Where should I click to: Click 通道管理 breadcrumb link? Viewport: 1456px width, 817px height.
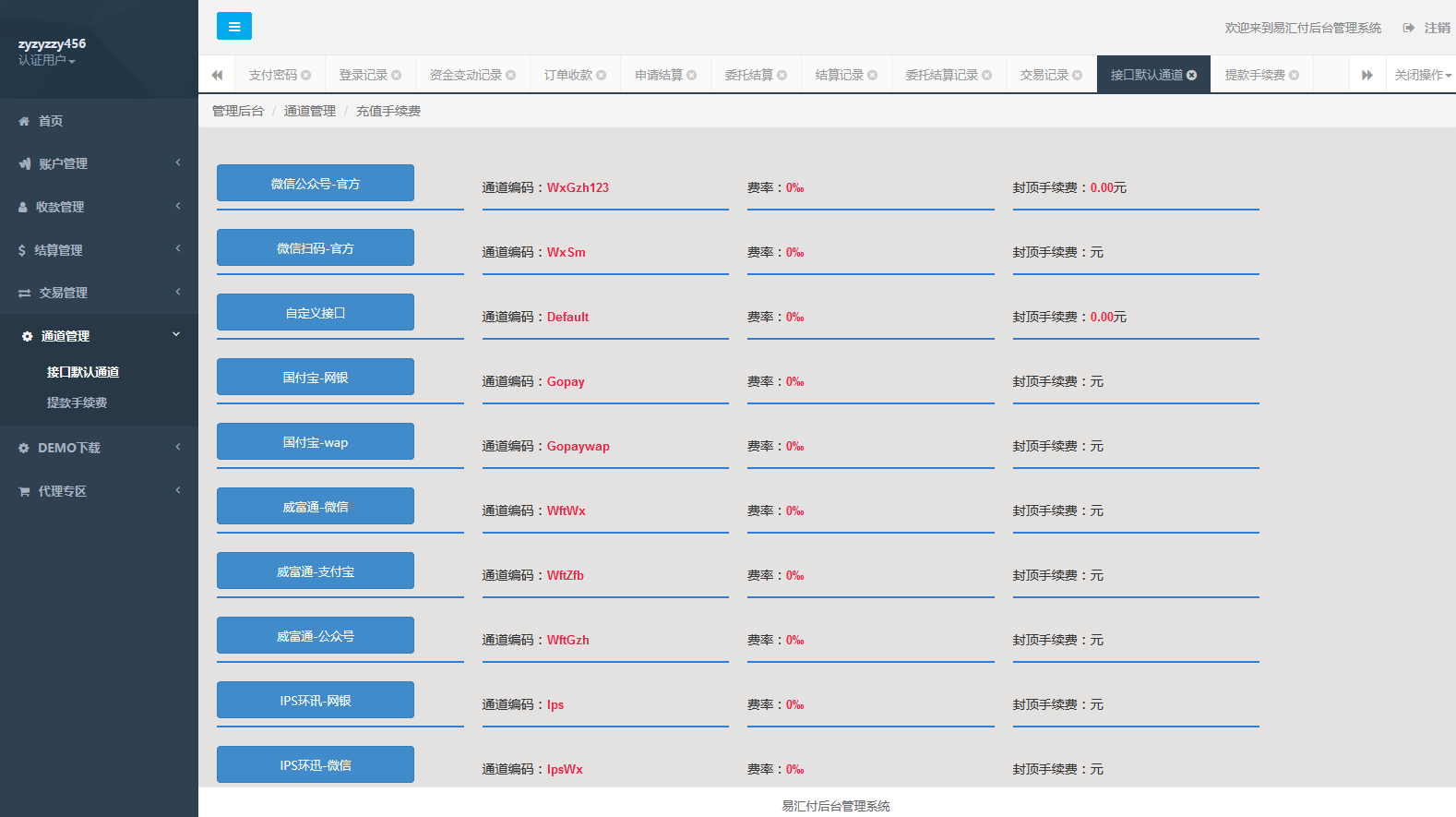[x=309, y=111]
